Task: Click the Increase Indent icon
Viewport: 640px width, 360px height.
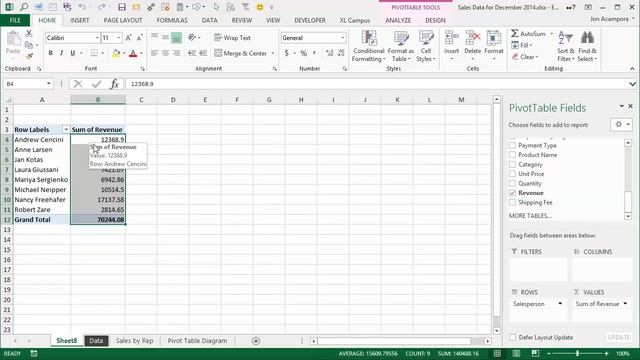Action: [203, 53]
